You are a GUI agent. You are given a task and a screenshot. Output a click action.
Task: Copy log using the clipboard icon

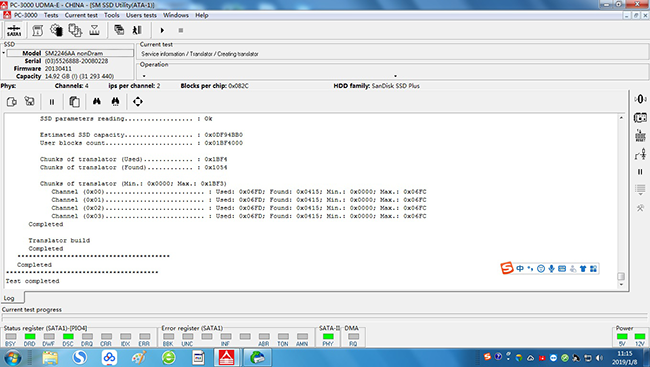coord(75,102)
